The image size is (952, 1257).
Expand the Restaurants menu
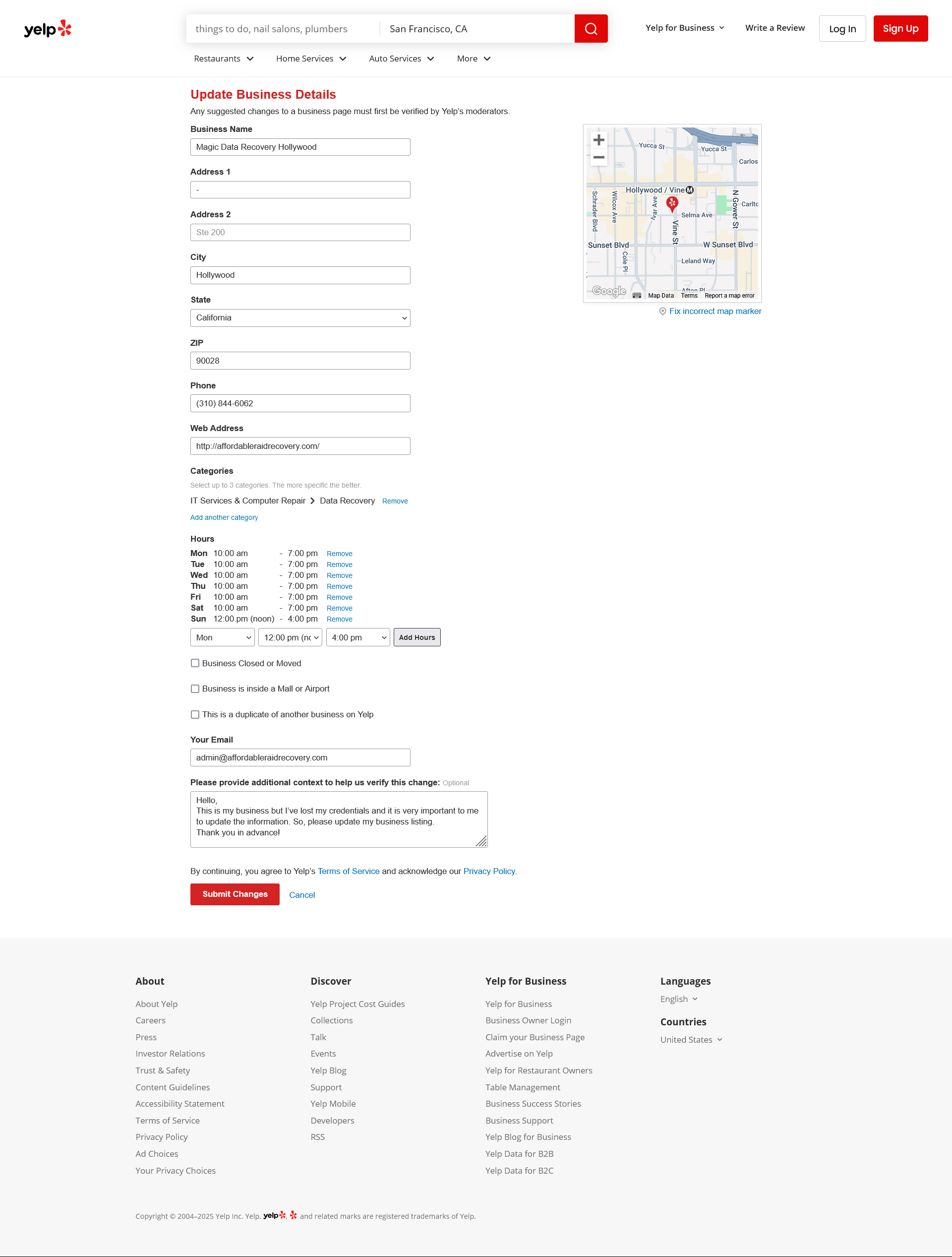pos(223,59)
